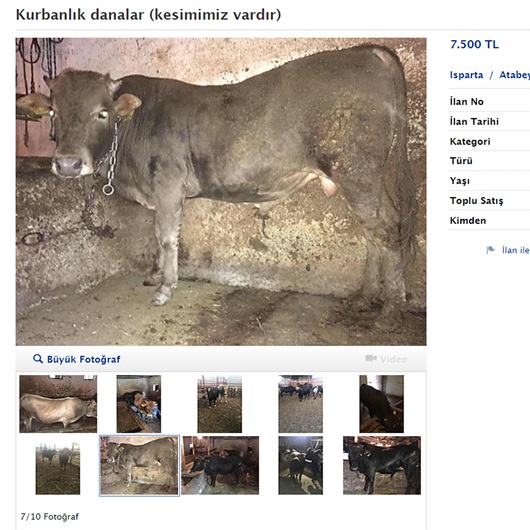Screen dimensions: 530x530
Task: Open the Büyük Fotoğraf link
Action: pos(83,359)
